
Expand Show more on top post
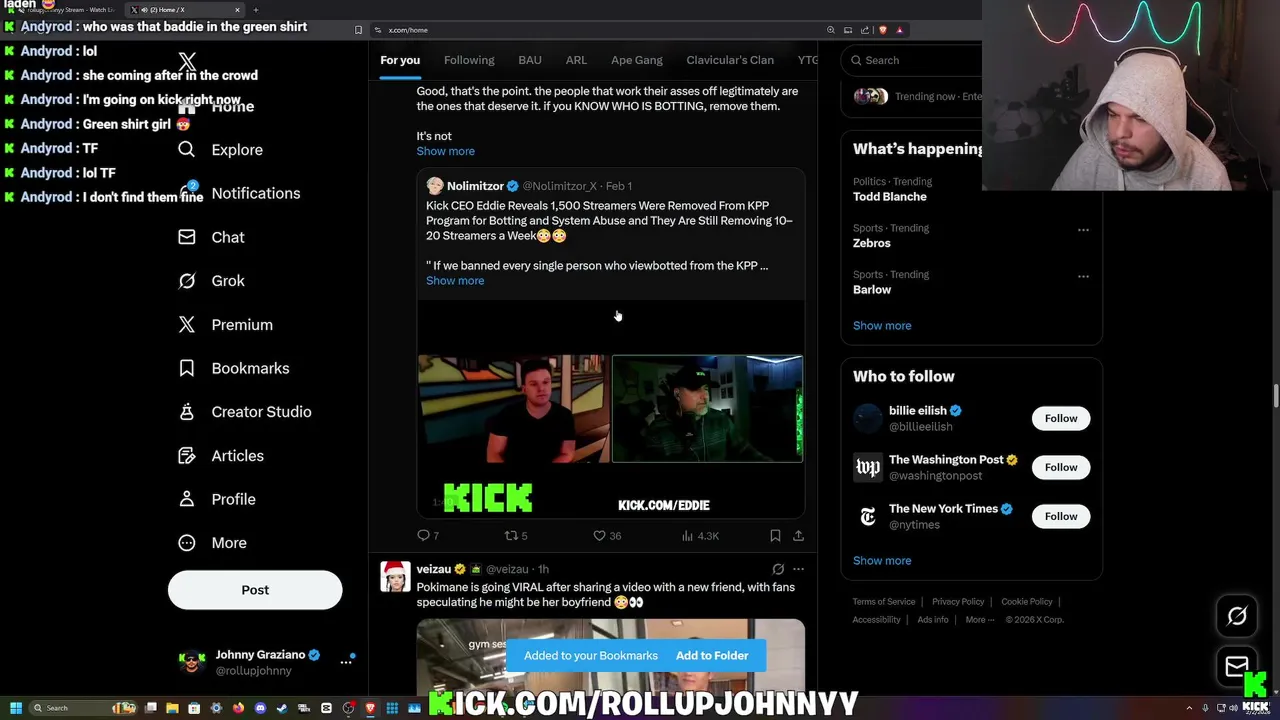click(x=446, y=151)
